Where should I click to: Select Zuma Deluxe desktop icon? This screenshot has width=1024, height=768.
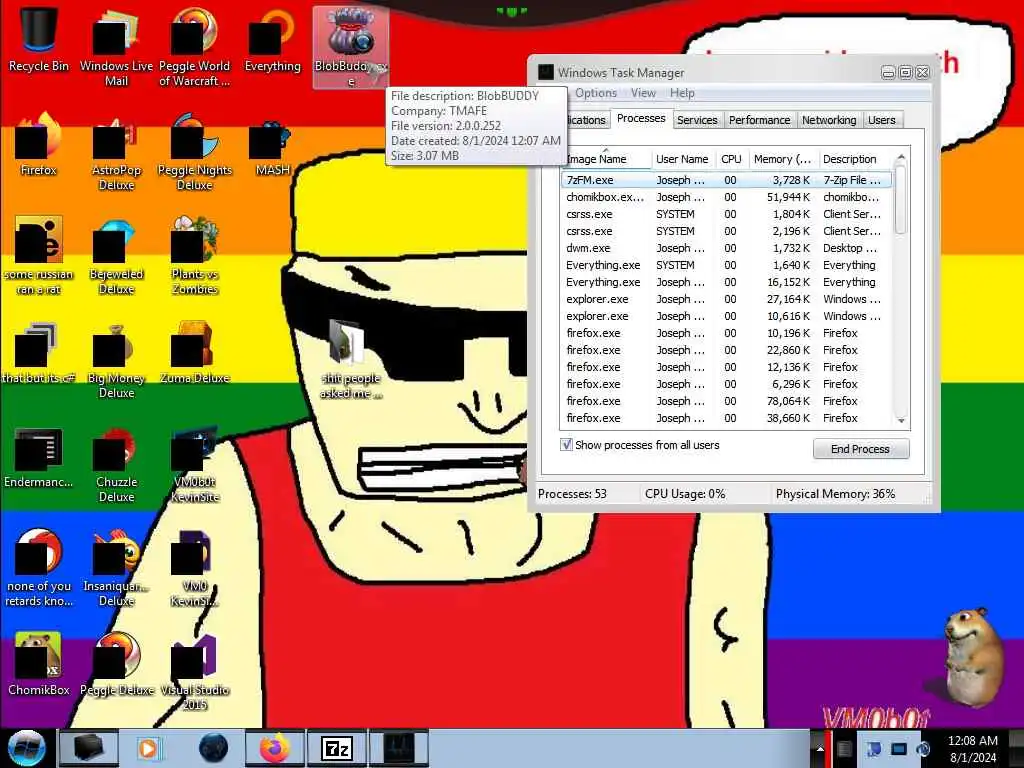coord(195,353)
